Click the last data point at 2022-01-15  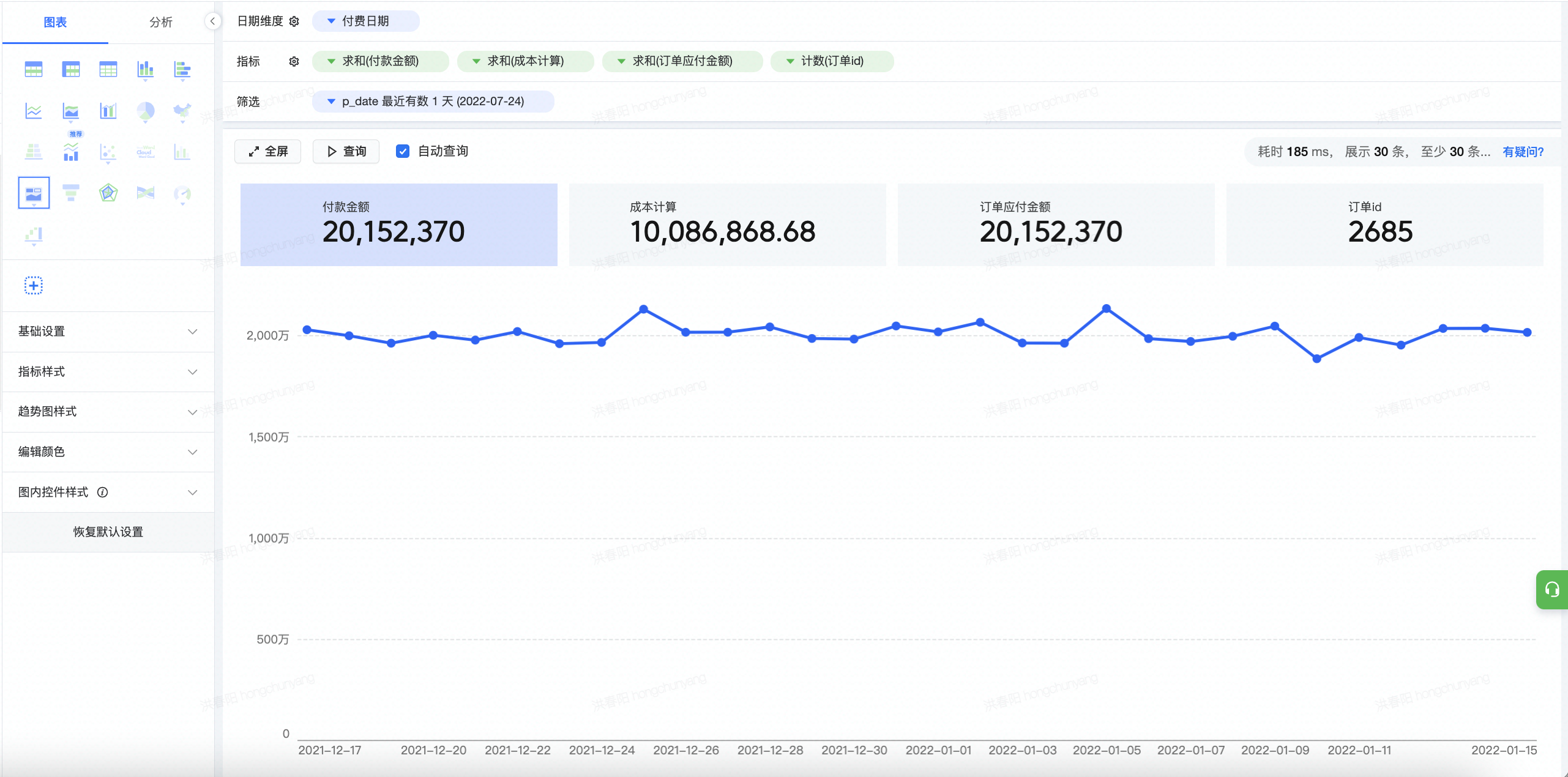1528,332
